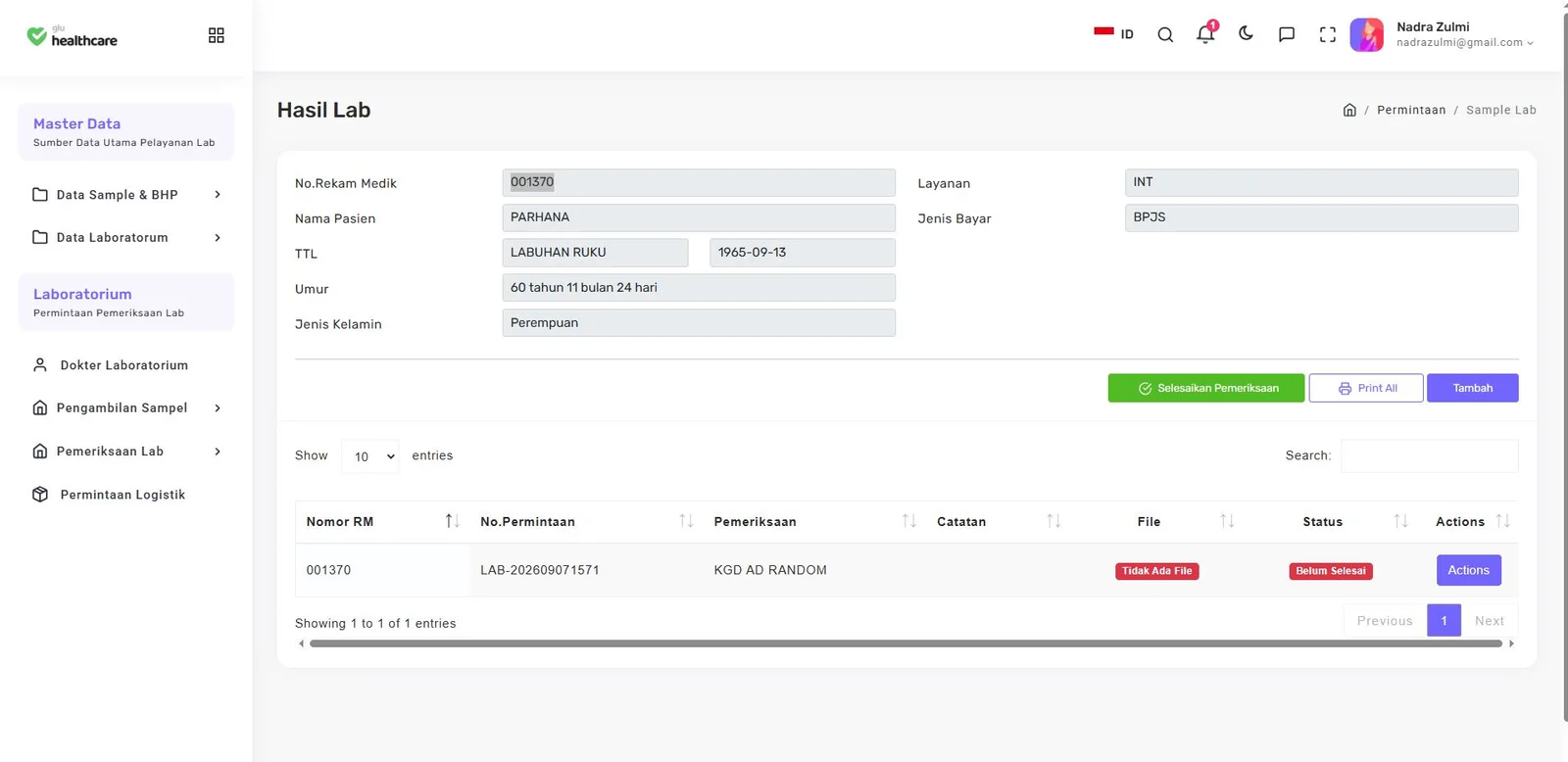The width and height of the screenshot is (1568, 762).
Task: Go to home breadcrumb icon
Action: [x=1349, y=110]
